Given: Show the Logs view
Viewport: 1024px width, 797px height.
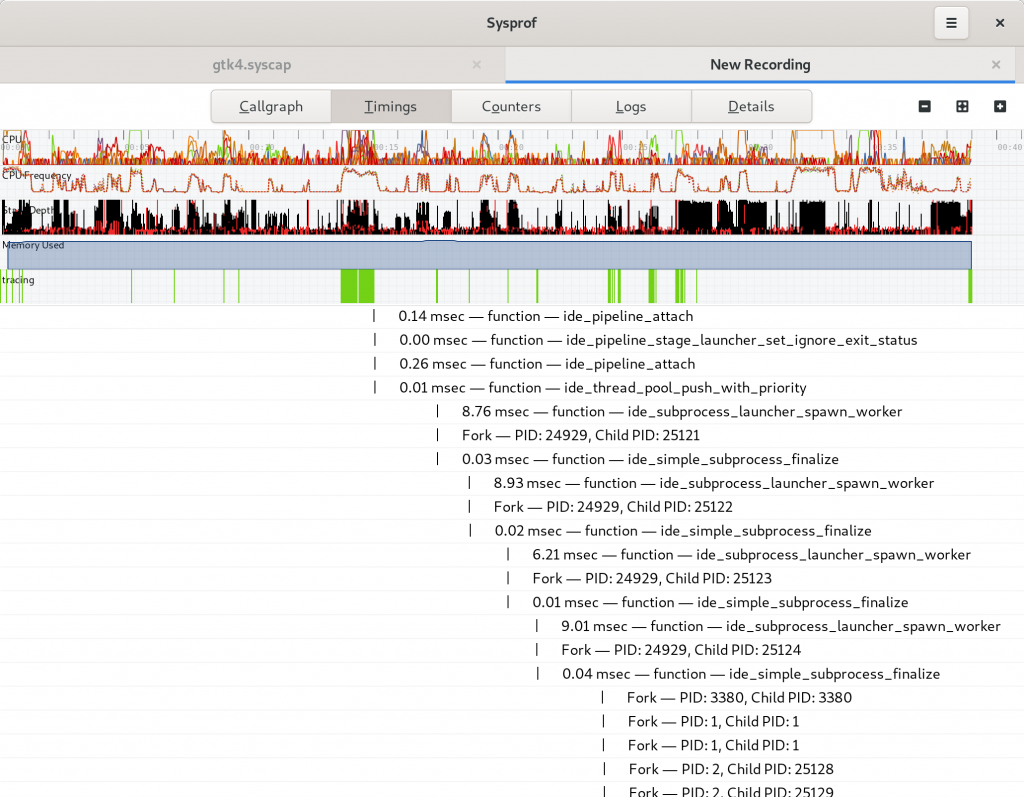Looking at the screenshot, I should [x=631, y=106].
